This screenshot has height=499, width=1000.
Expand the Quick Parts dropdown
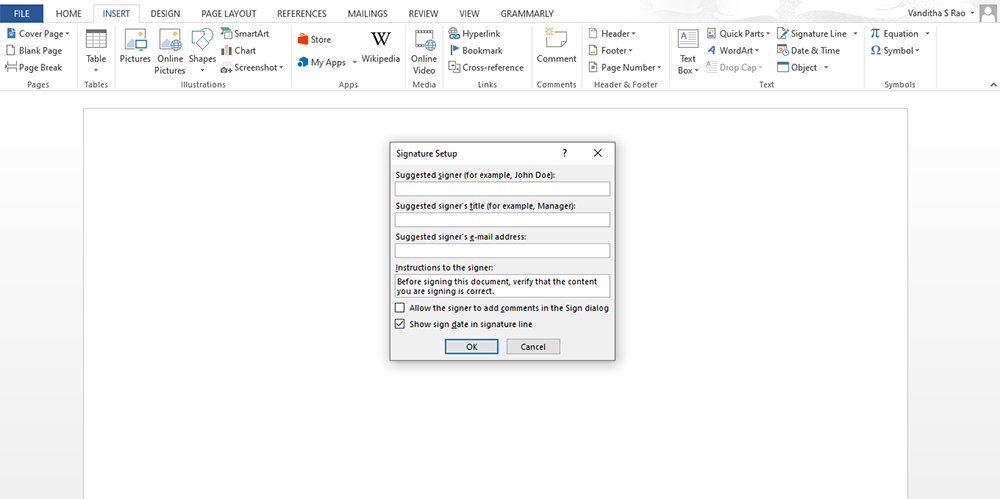pos(738,34)
